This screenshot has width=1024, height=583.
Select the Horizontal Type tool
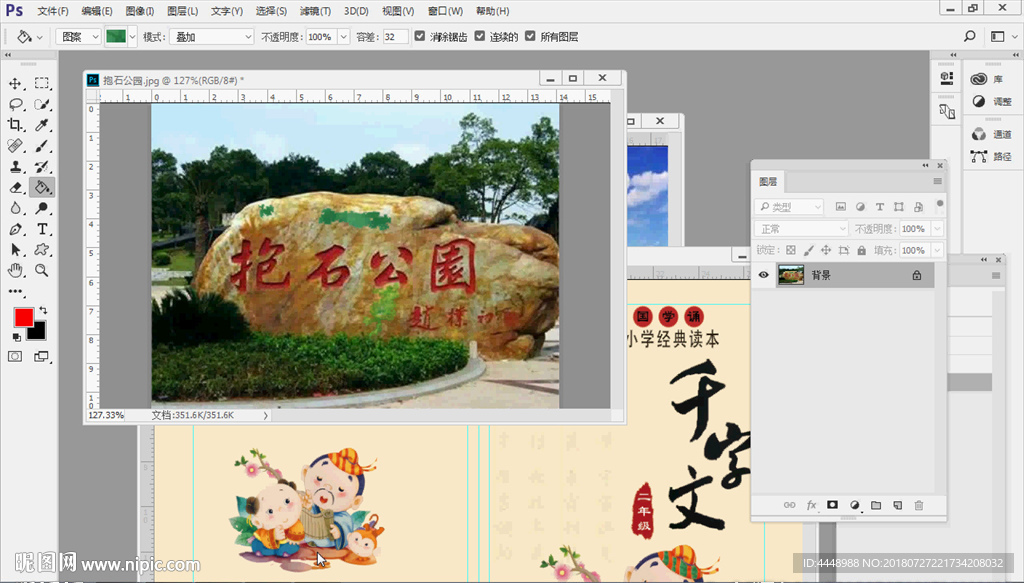click(42, 229)
